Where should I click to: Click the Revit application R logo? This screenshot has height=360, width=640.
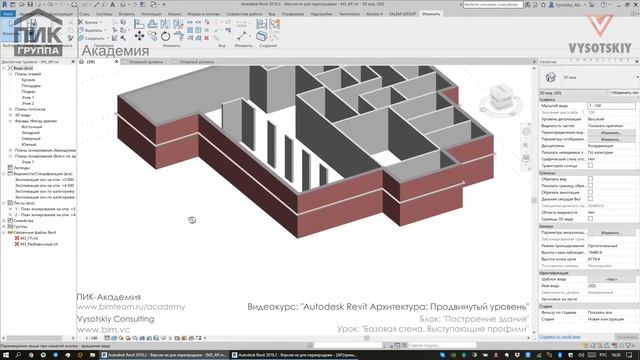pos(4,4)
